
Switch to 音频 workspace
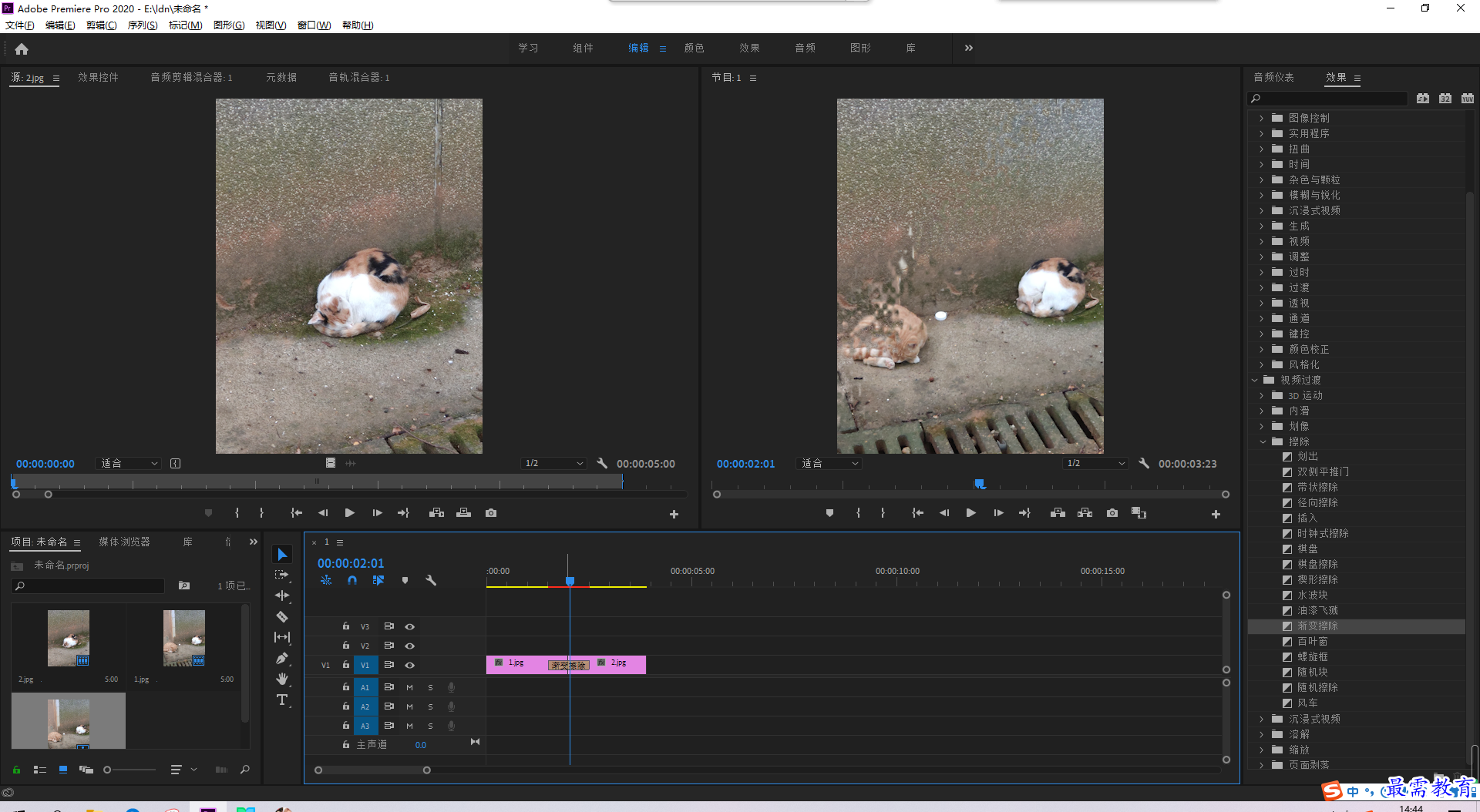point(805,48)
